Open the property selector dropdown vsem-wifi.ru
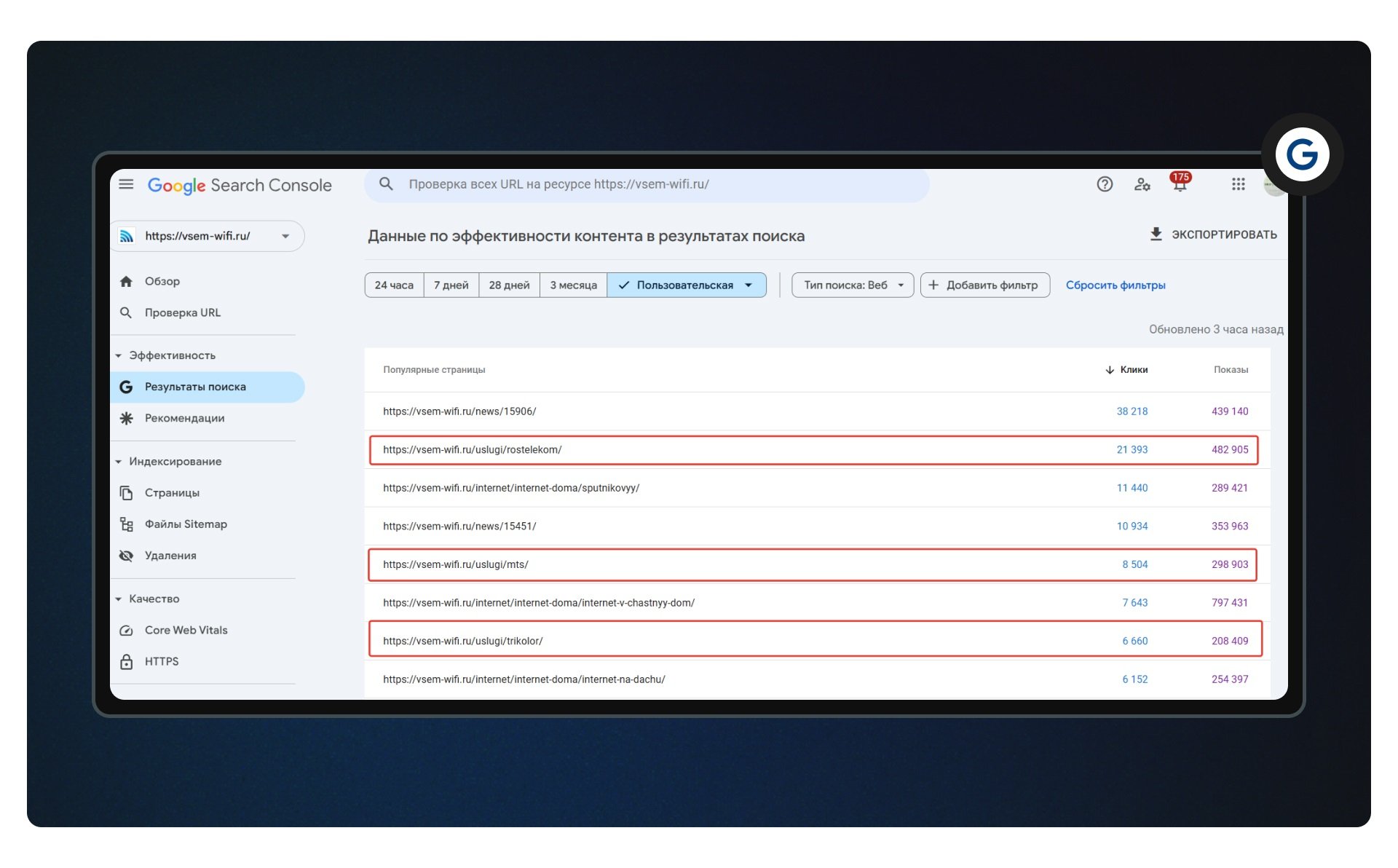This screenshot has width=1398, height=868. [x=208, y=236]
